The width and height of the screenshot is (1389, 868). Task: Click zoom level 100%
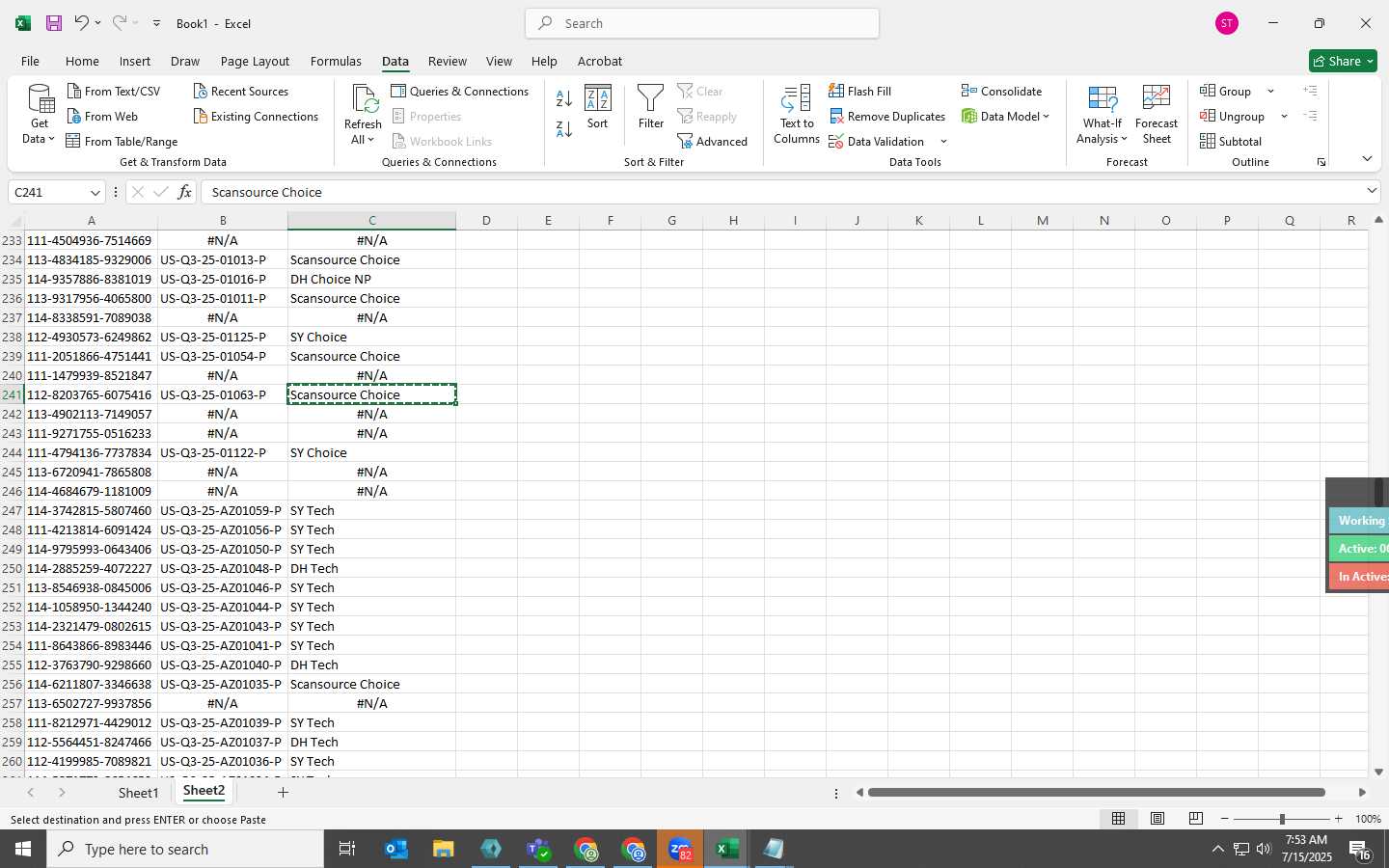click(1368, 819)
